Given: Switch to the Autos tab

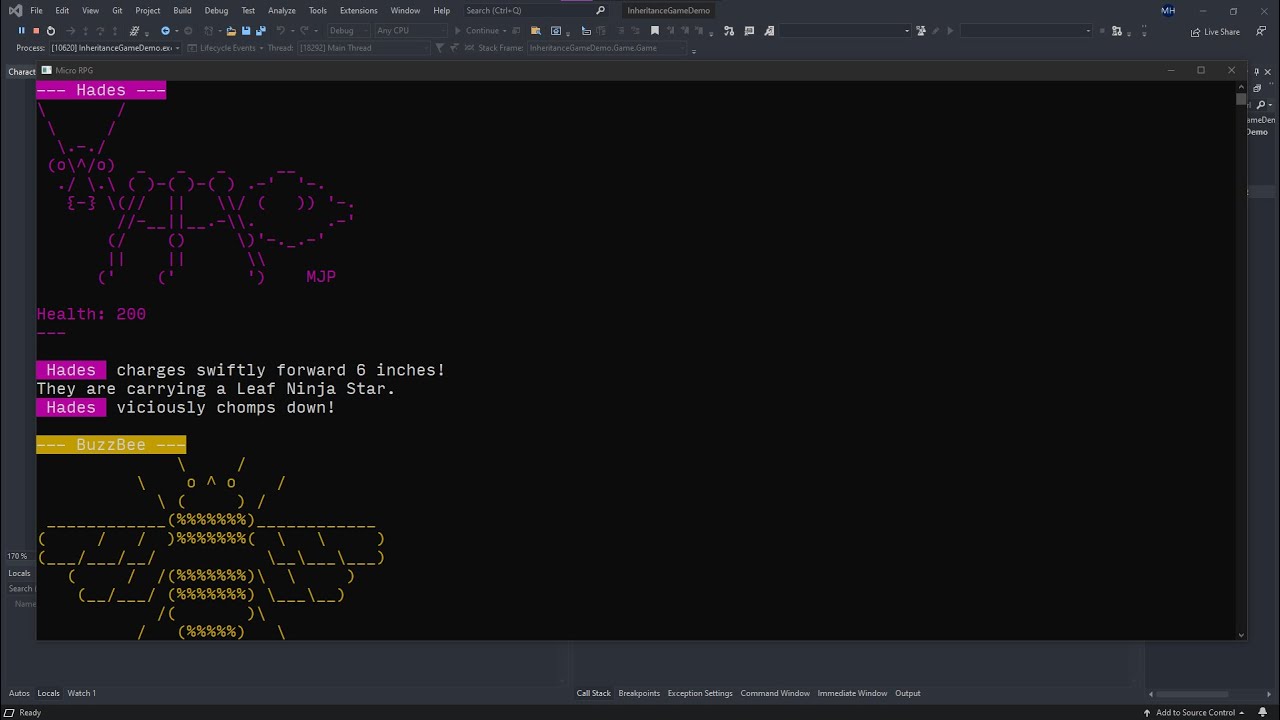Looking at the screenshot, I should pos(18,693).
